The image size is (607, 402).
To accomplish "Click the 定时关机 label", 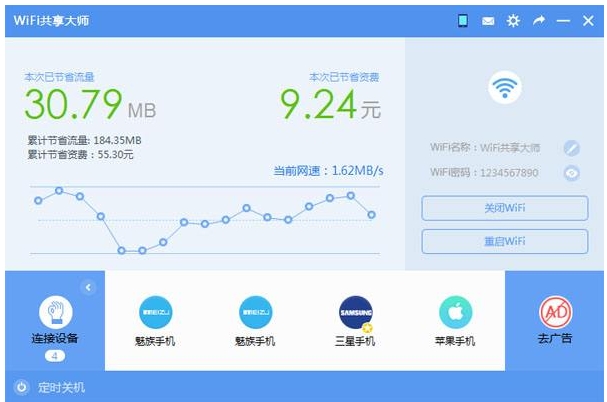I will pos(61,388).
